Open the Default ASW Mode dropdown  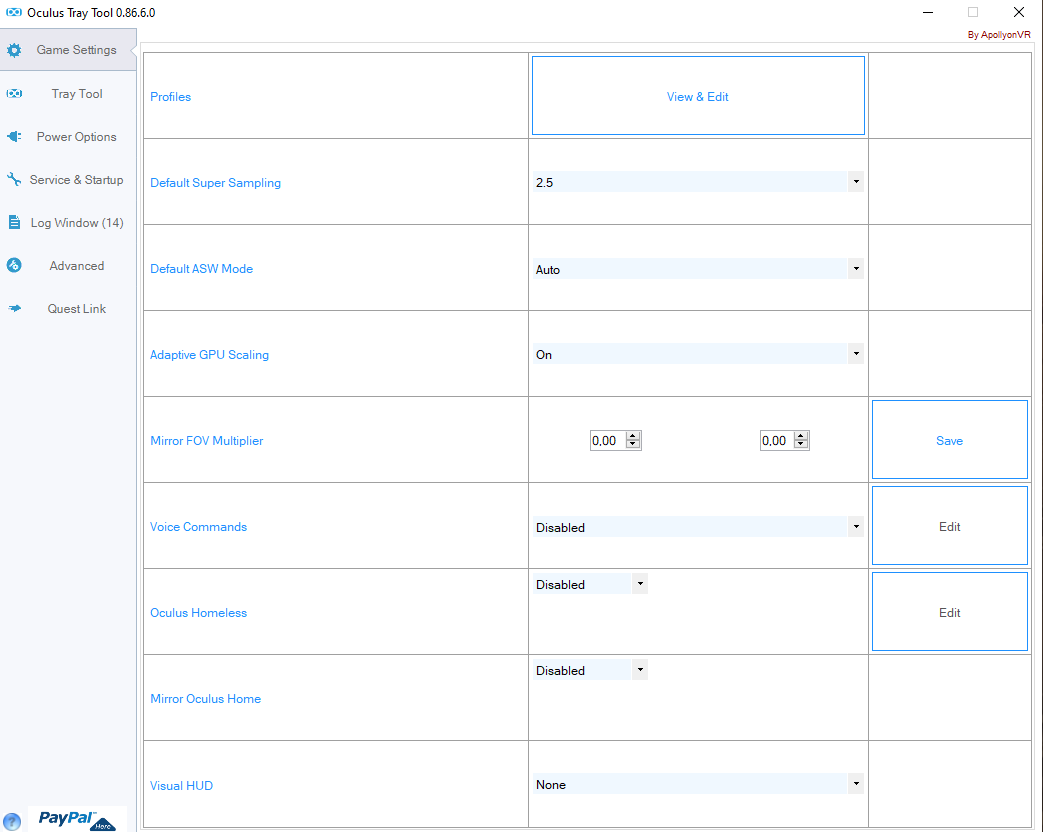click(x=856, y=269)
